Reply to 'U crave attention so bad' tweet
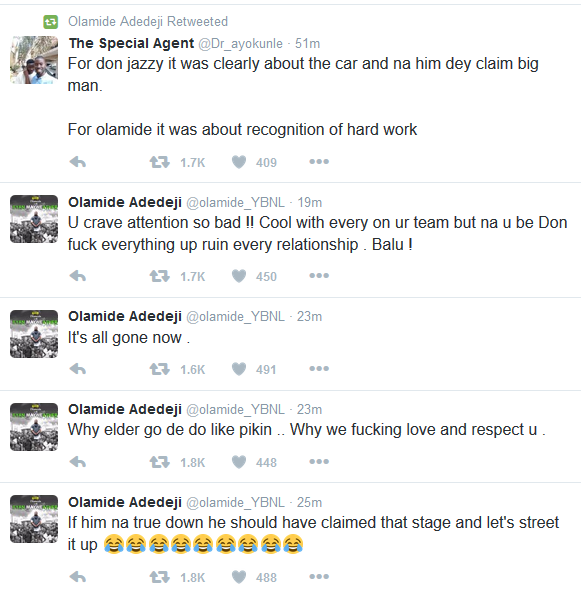 78,276
